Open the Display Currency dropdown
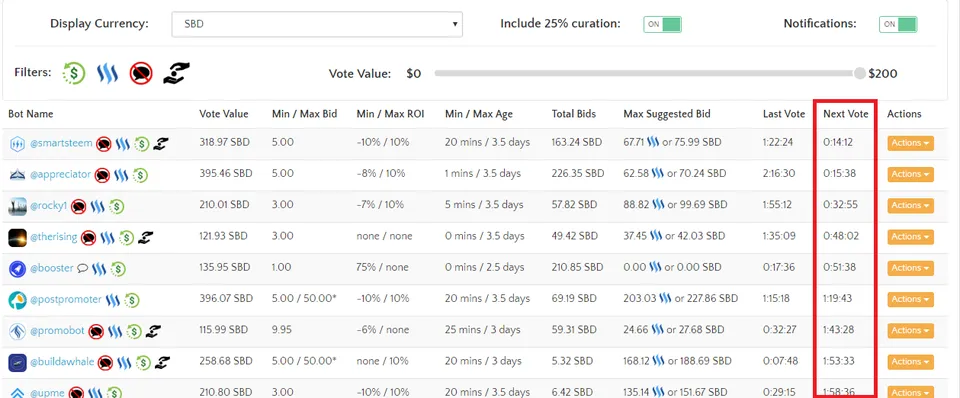The image size is (960, 398). click(x=317, y=24)
